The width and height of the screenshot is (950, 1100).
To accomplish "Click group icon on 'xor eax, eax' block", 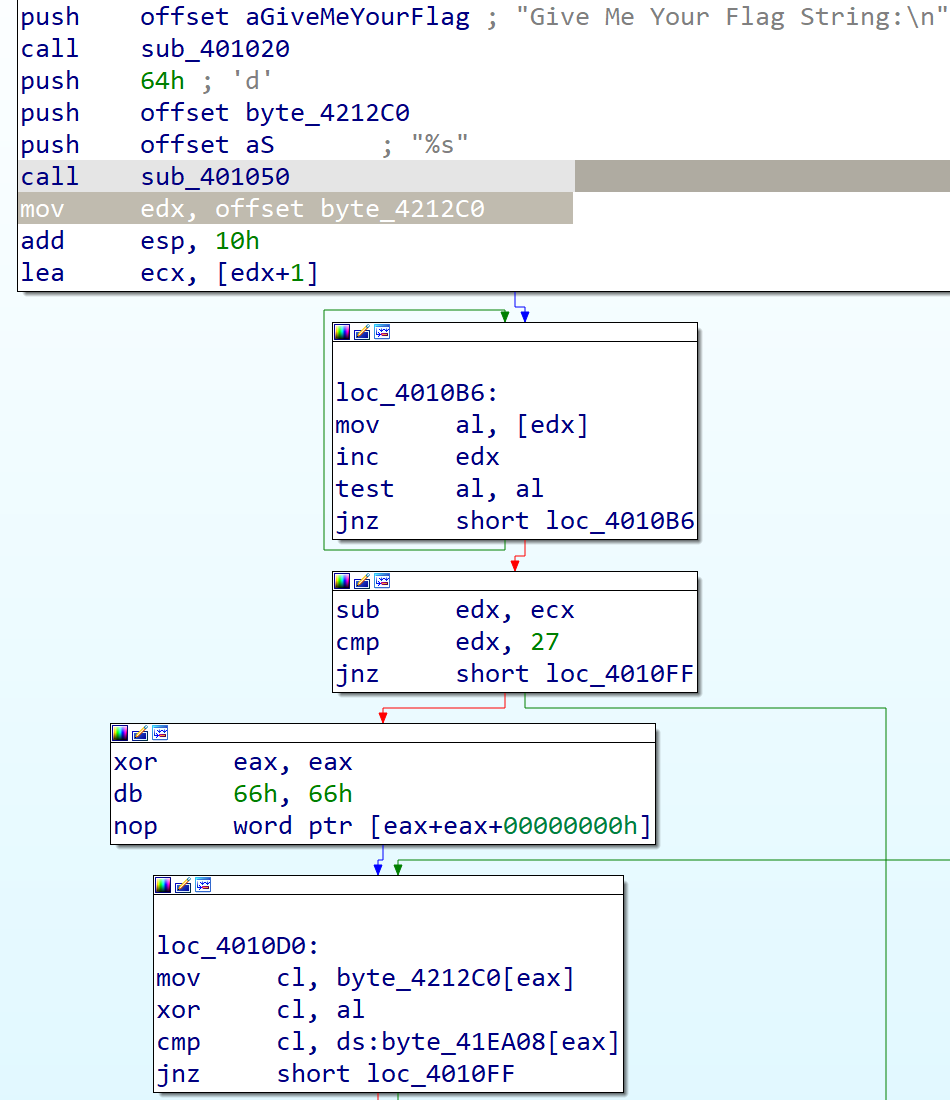I will 159,733.
